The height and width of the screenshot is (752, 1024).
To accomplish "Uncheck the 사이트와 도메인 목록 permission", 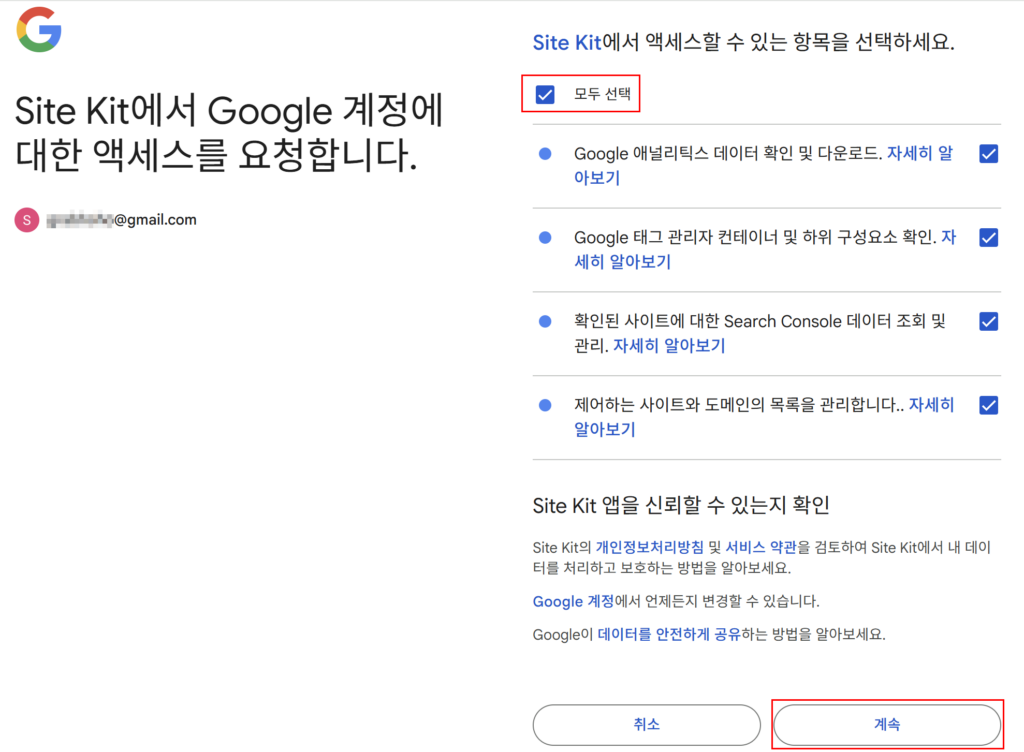I will point(989,405).
